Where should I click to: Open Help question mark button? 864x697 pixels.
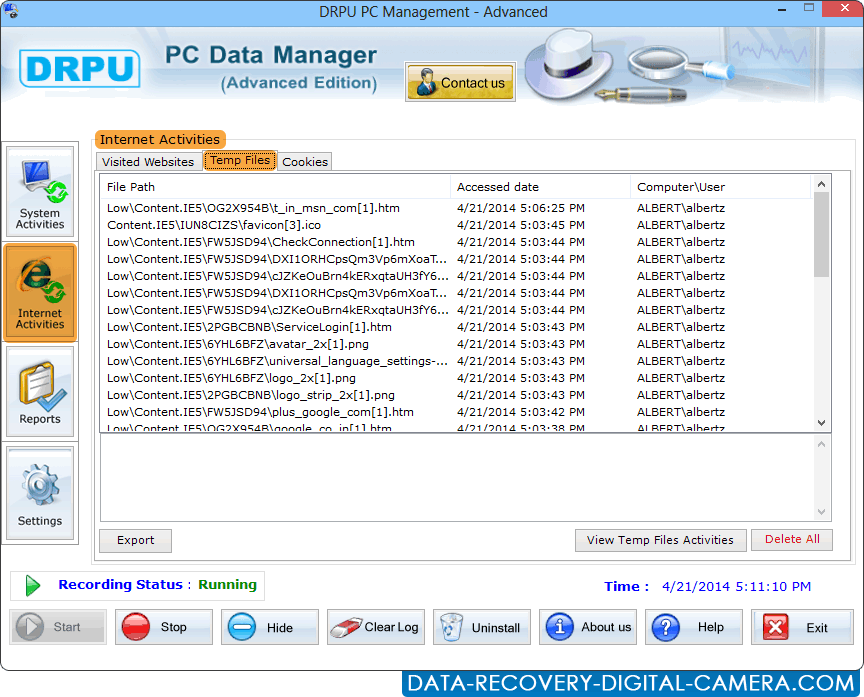click(694, 627)
